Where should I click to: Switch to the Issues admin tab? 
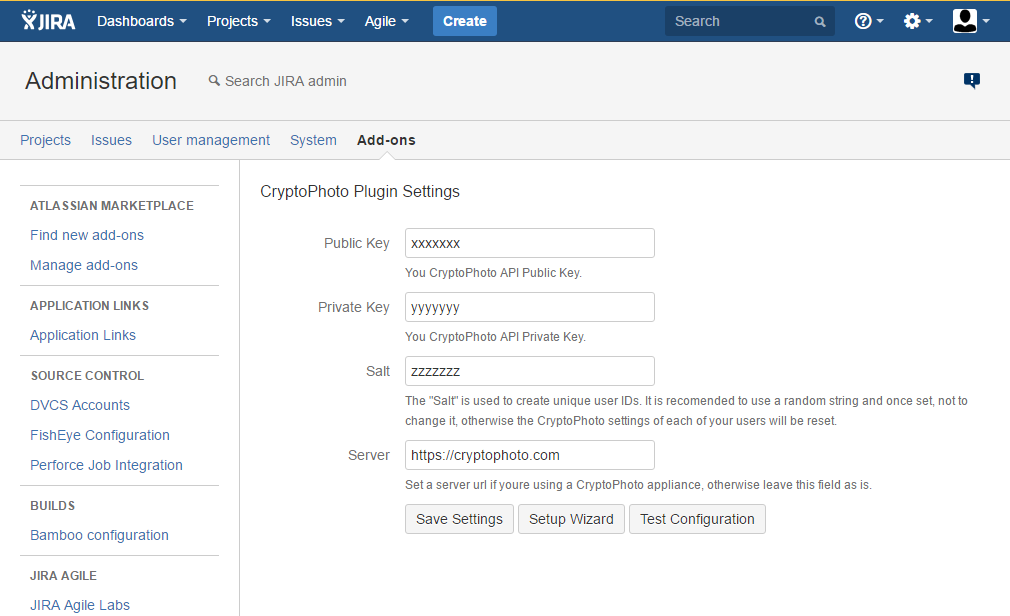click(111, 140)
